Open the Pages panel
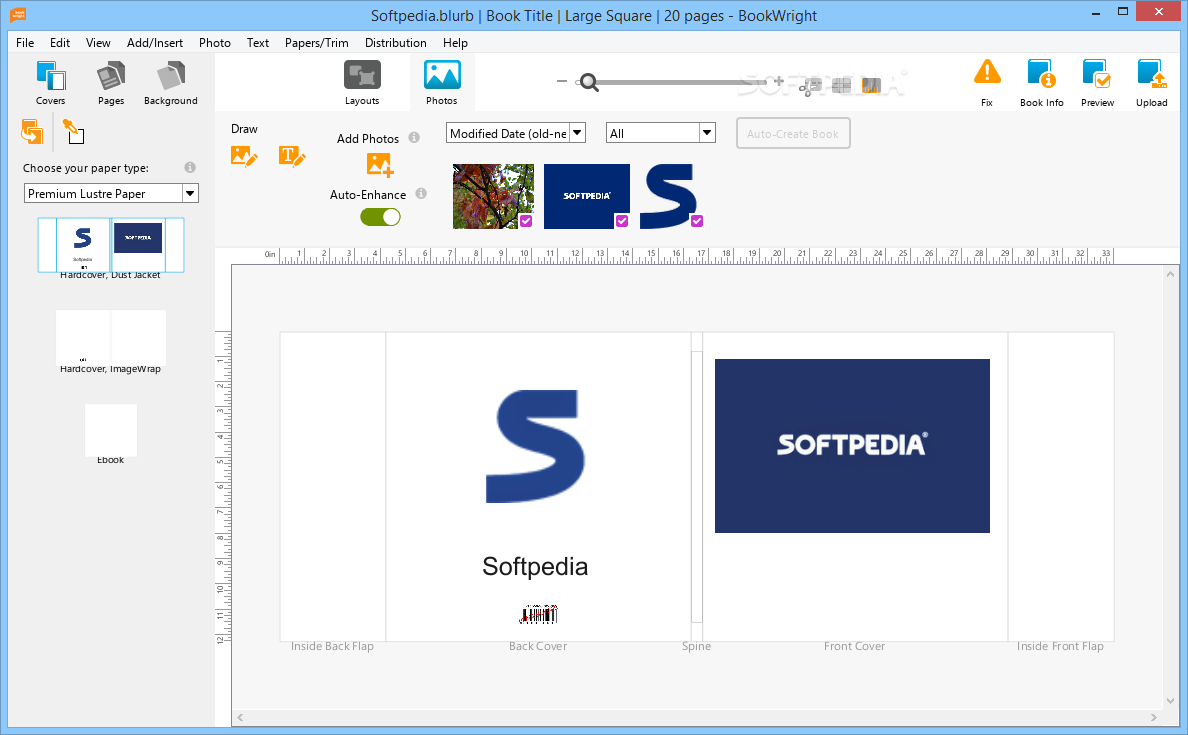Screen dimensions: 1188x735 click(111, 83)
